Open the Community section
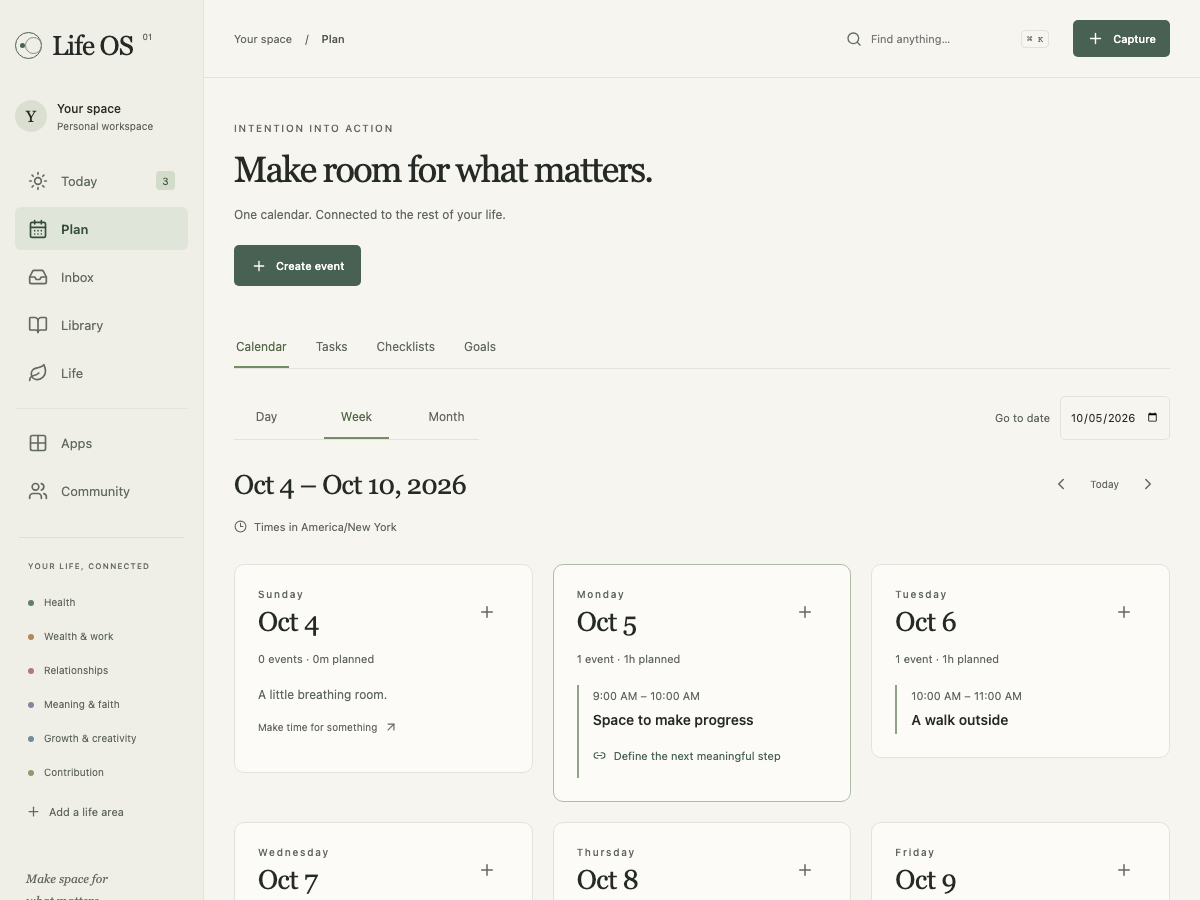This screenshot has height=900, width=1200. coord(101,491)
